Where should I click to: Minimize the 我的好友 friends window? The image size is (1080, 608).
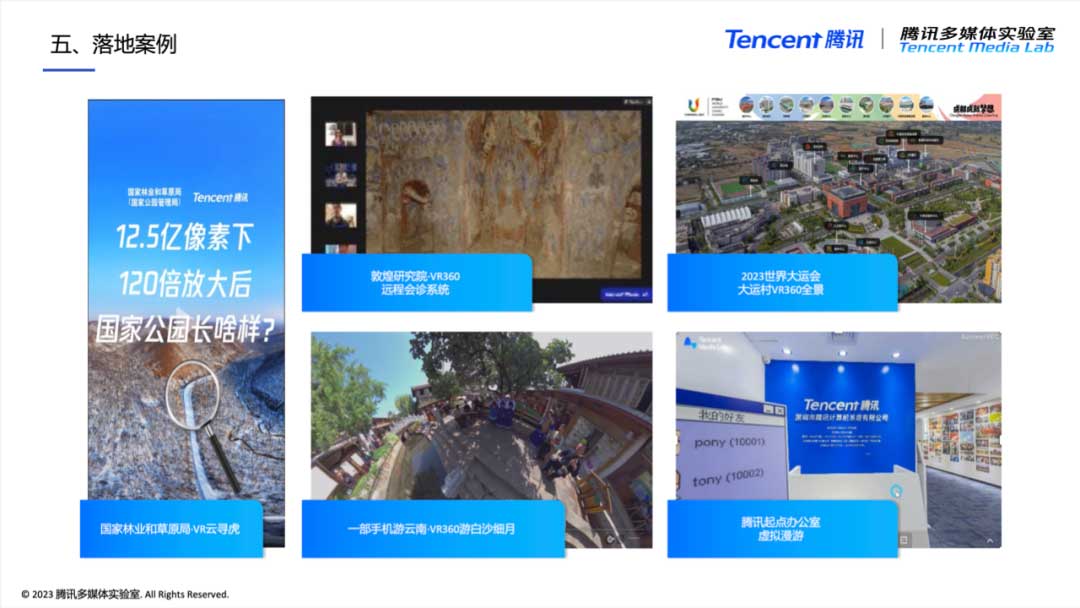[768, 409]
